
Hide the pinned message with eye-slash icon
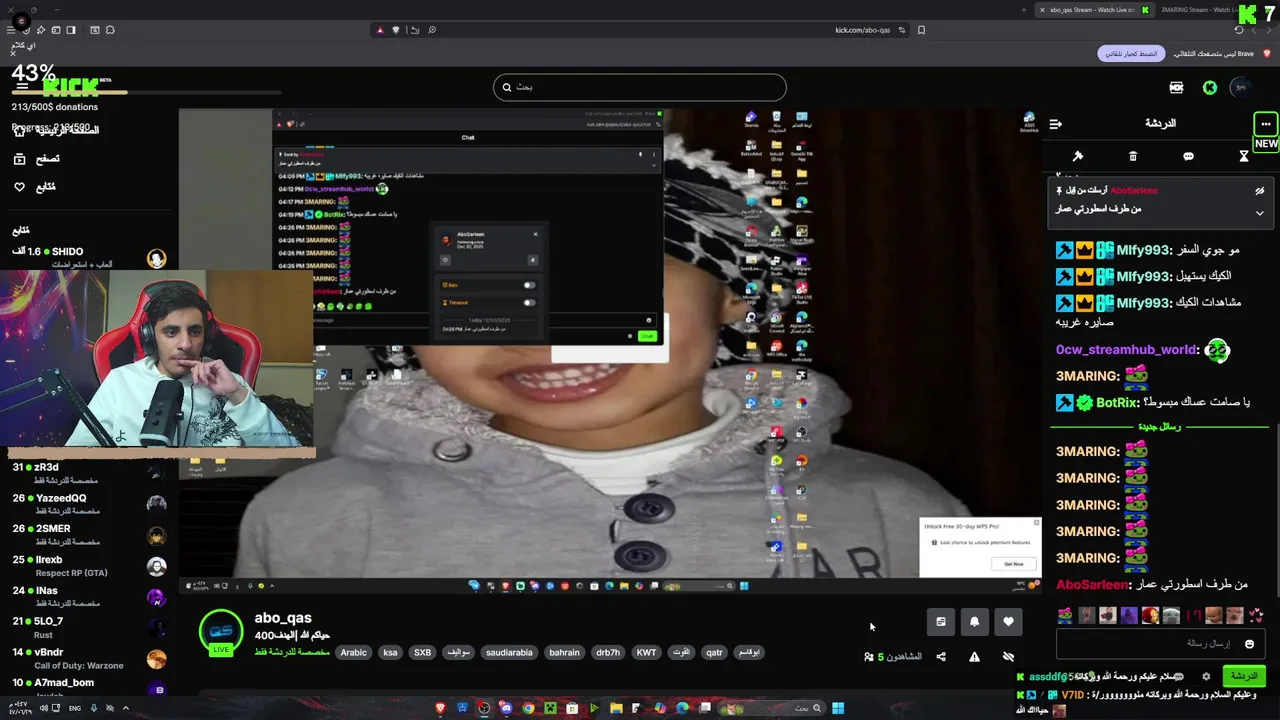coord(1260,190)
